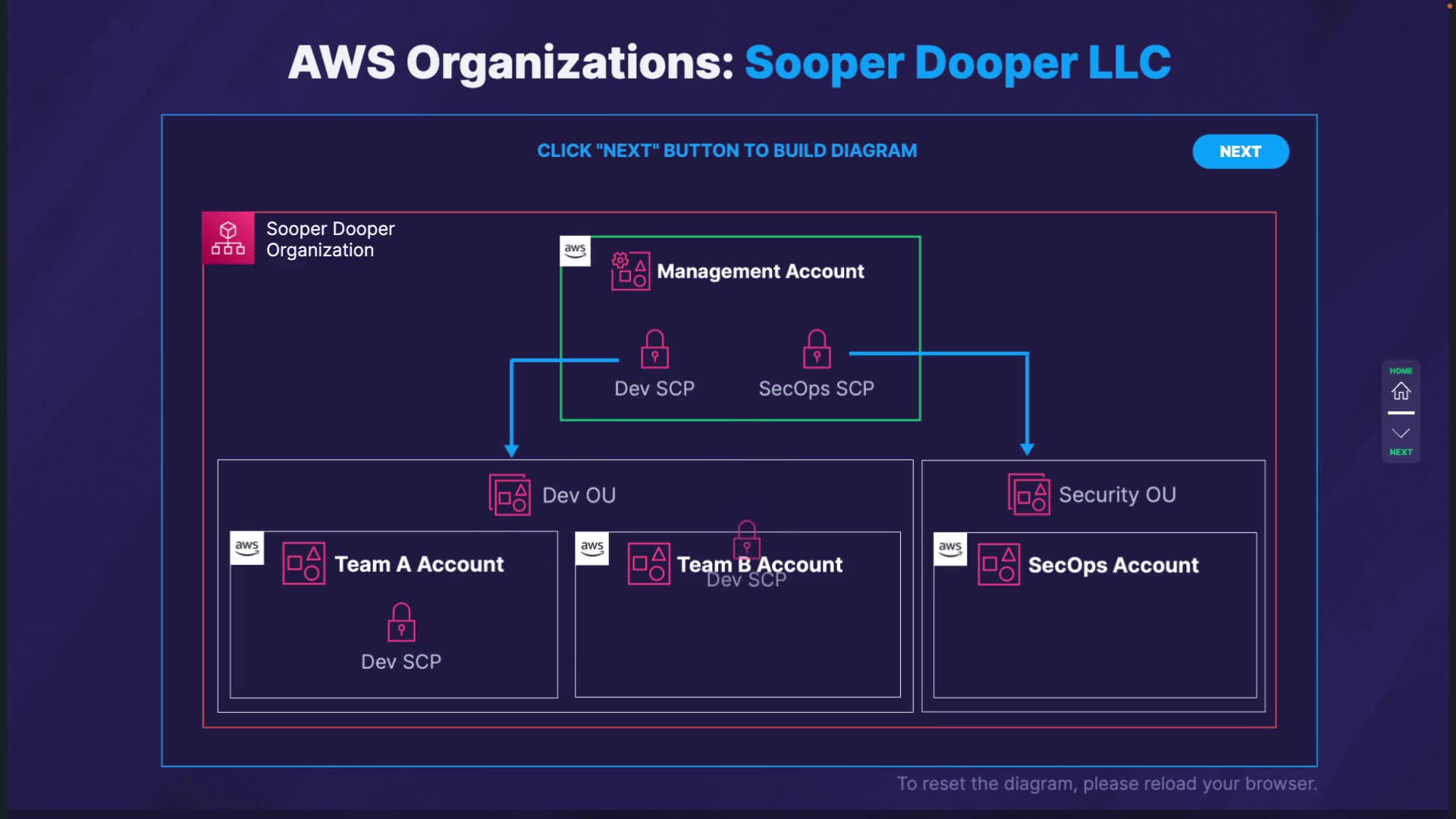Viewport: 1456px width, 819px height.
Task: Click the Management Account title text
Action: coord(760,271)
